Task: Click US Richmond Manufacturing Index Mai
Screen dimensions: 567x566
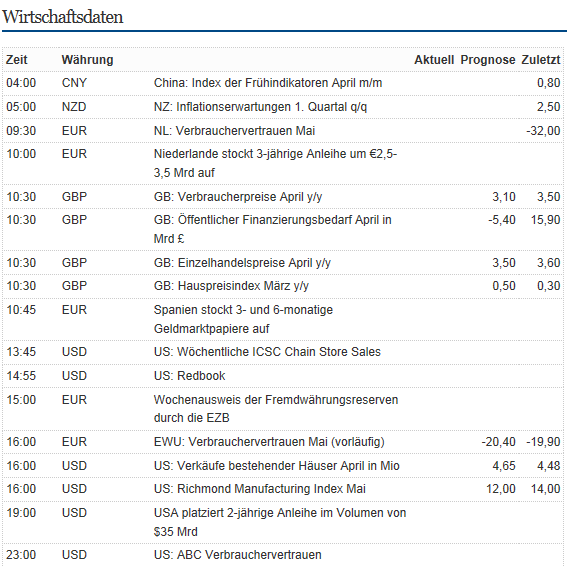Action: click(260, 489)
